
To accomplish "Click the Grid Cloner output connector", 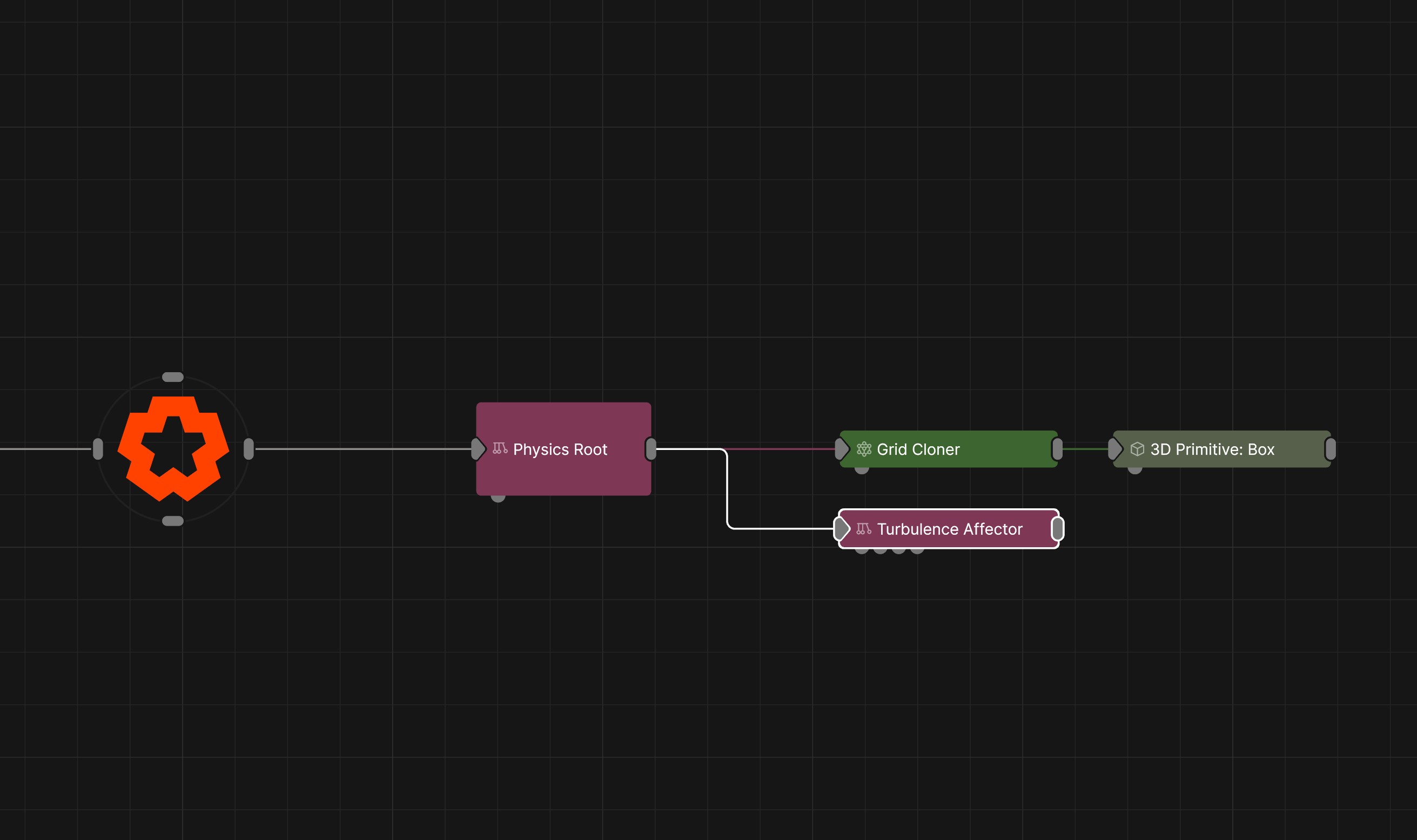I will tap(1057, 449).
